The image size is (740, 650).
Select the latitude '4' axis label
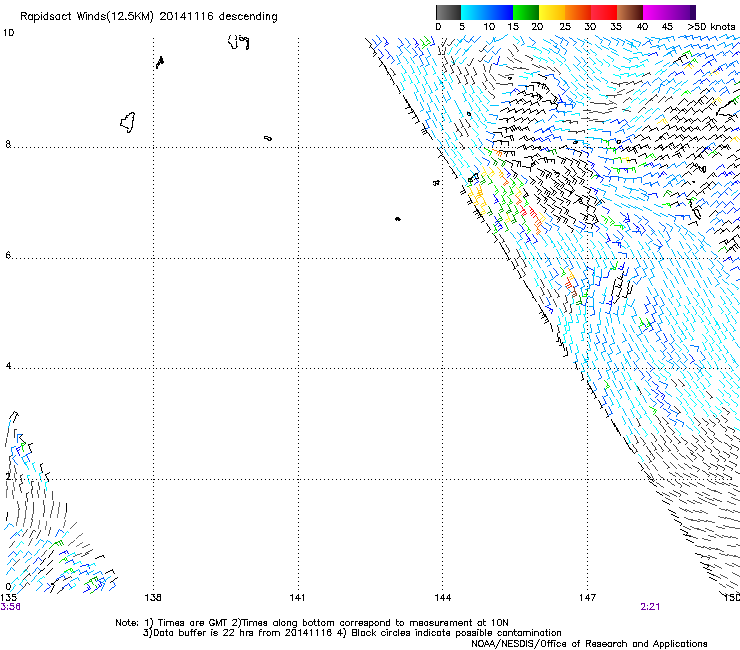click(8, 366)
